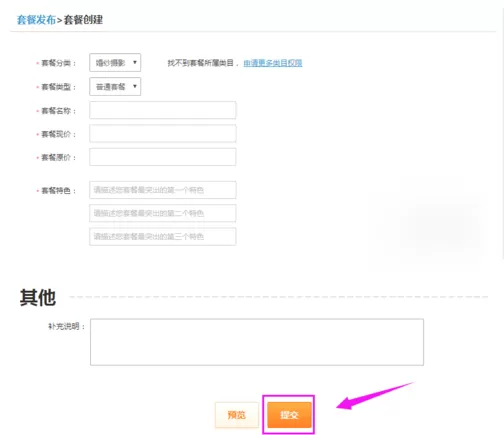
Task: Submit the form with the orange 提交 button
Action: point(289,415)
